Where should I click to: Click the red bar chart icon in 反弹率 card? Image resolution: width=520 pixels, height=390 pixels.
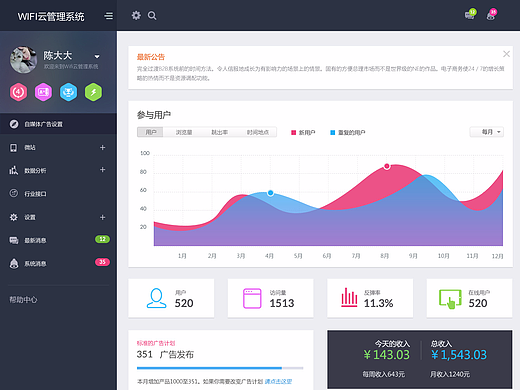pyautogui.click(x=349, y=297)
